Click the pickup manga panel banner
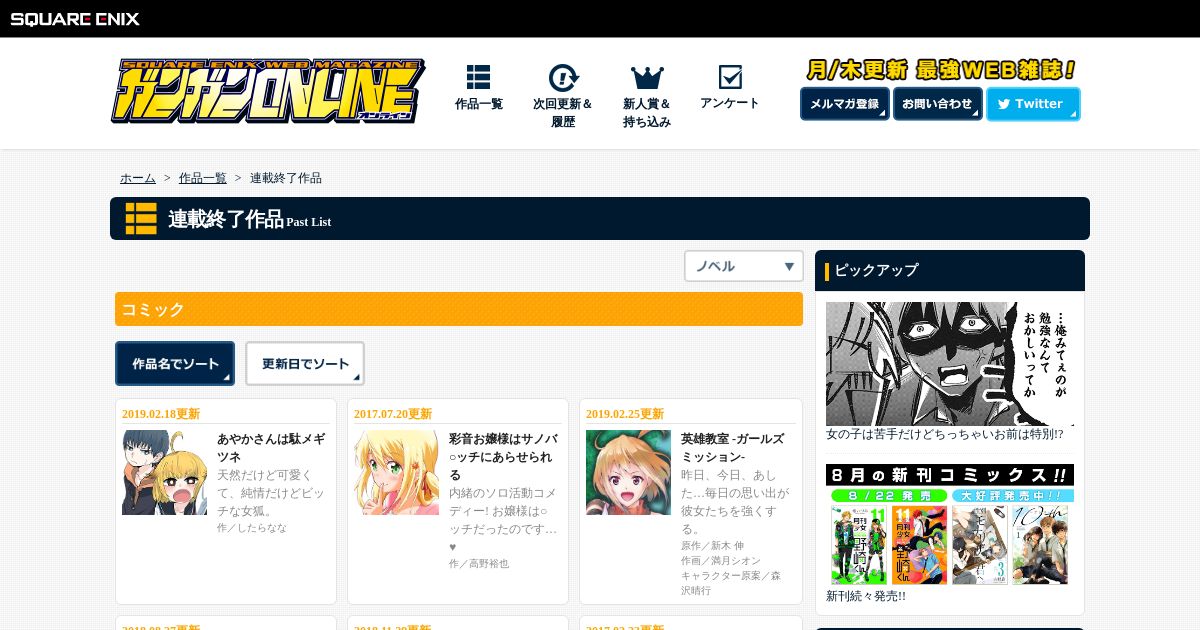The image size is (1200, 630). click(950, 364)
